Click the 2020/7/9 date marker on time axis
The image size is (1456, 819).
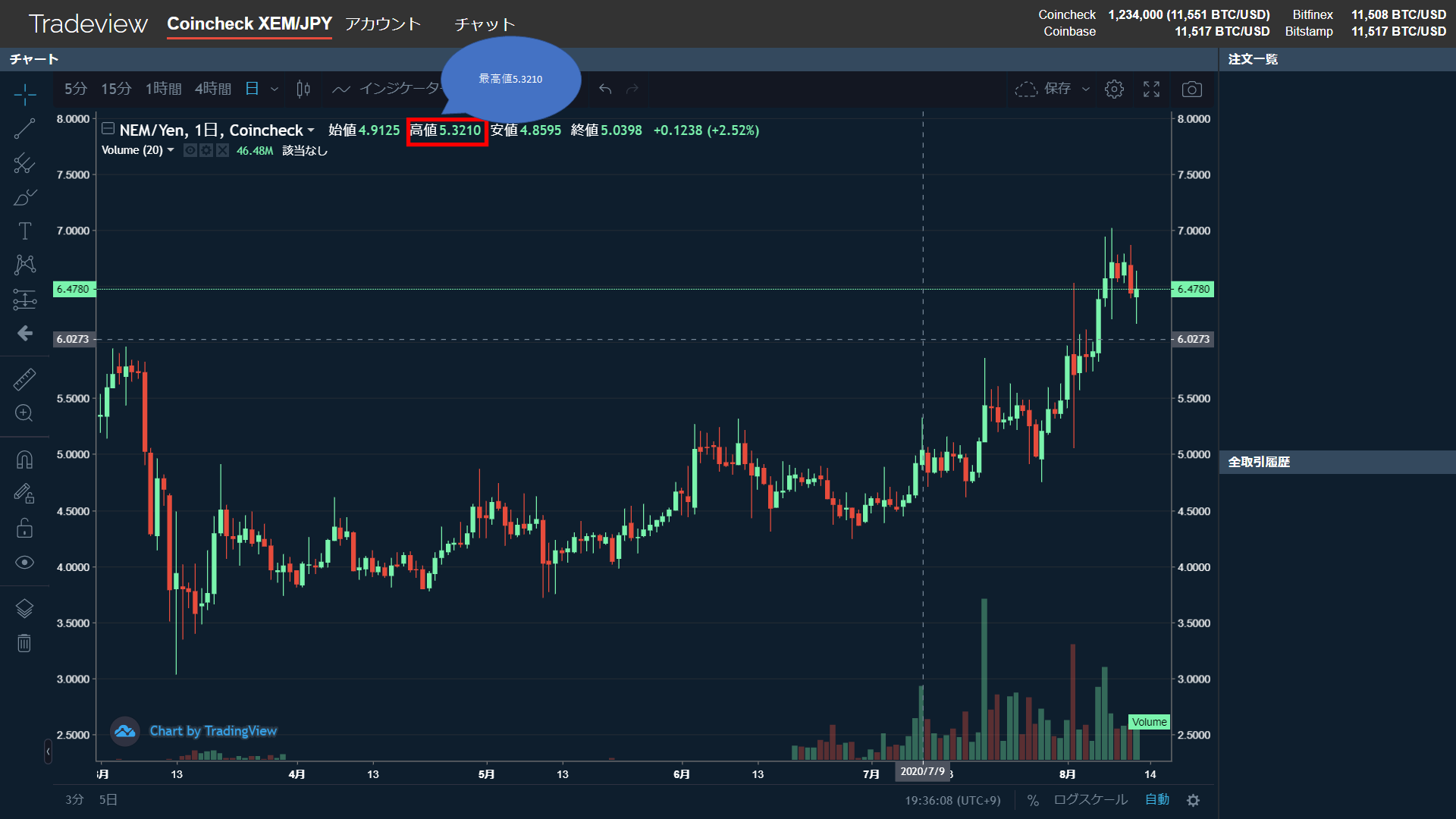coord(923,771)
